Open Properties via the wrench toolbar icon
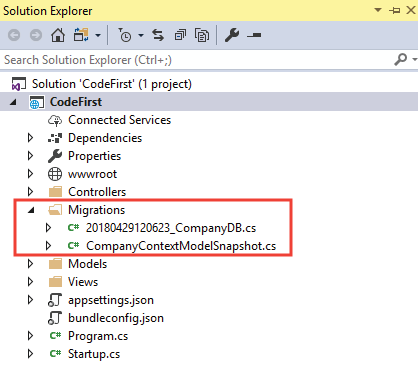Viewport: 418px width, 368px height. [232, 35]
